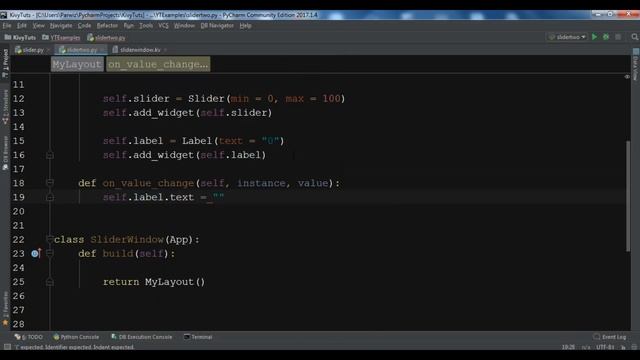This screenshot has height=360, width=640.
Task: Open the Data View right sidebar panel
Action: pyautogui.click(x=636, y=65)
